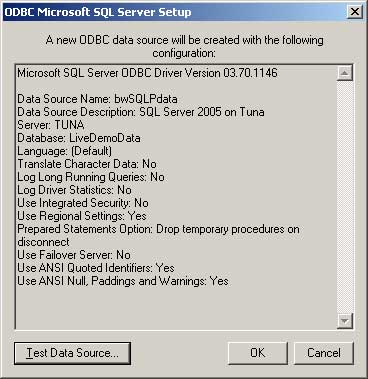Click the driver version line in the summary
The height and width of the screenshot is (379, 368).
147,73
